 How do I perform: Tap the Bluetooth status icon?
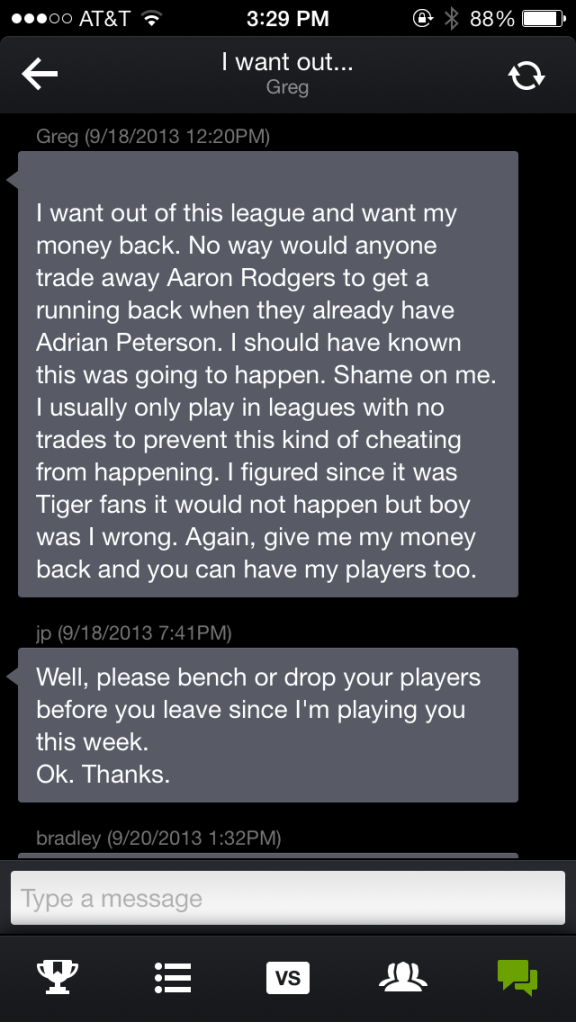451,19
